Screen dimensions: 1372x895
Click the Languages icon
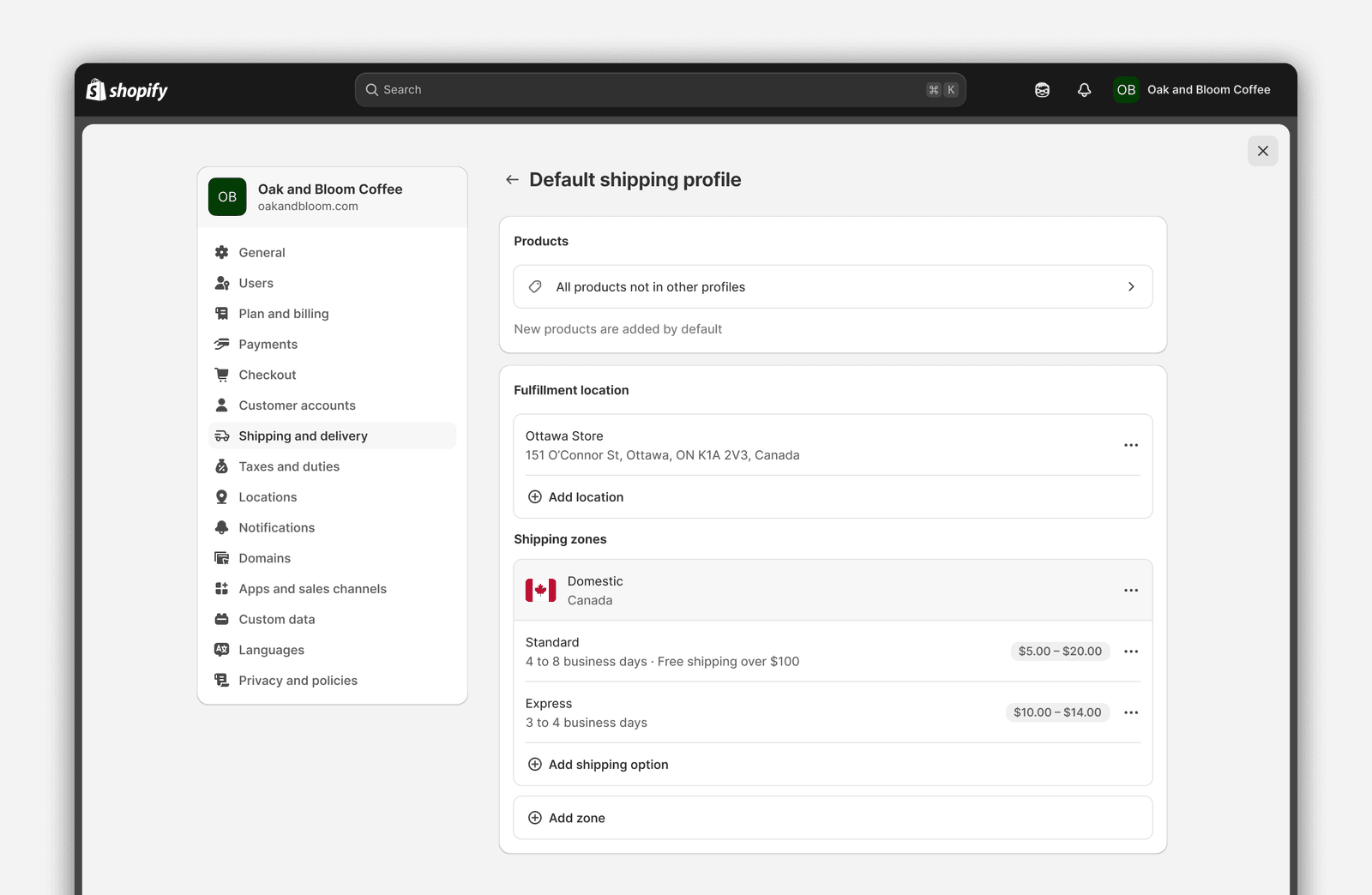click(221, 650)
